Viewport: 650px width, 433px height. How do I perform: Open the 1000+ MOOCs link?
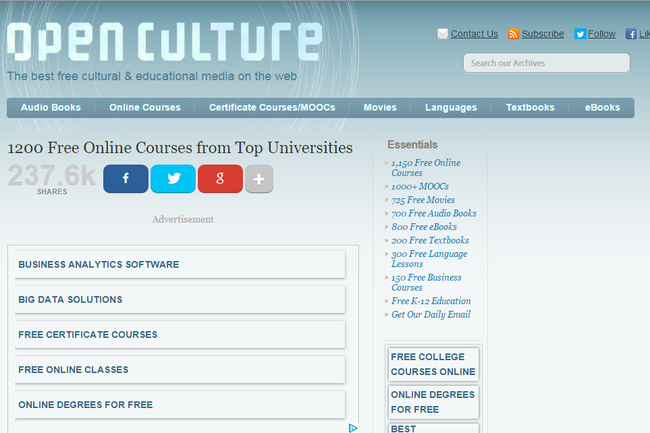[x=420, y=186]
